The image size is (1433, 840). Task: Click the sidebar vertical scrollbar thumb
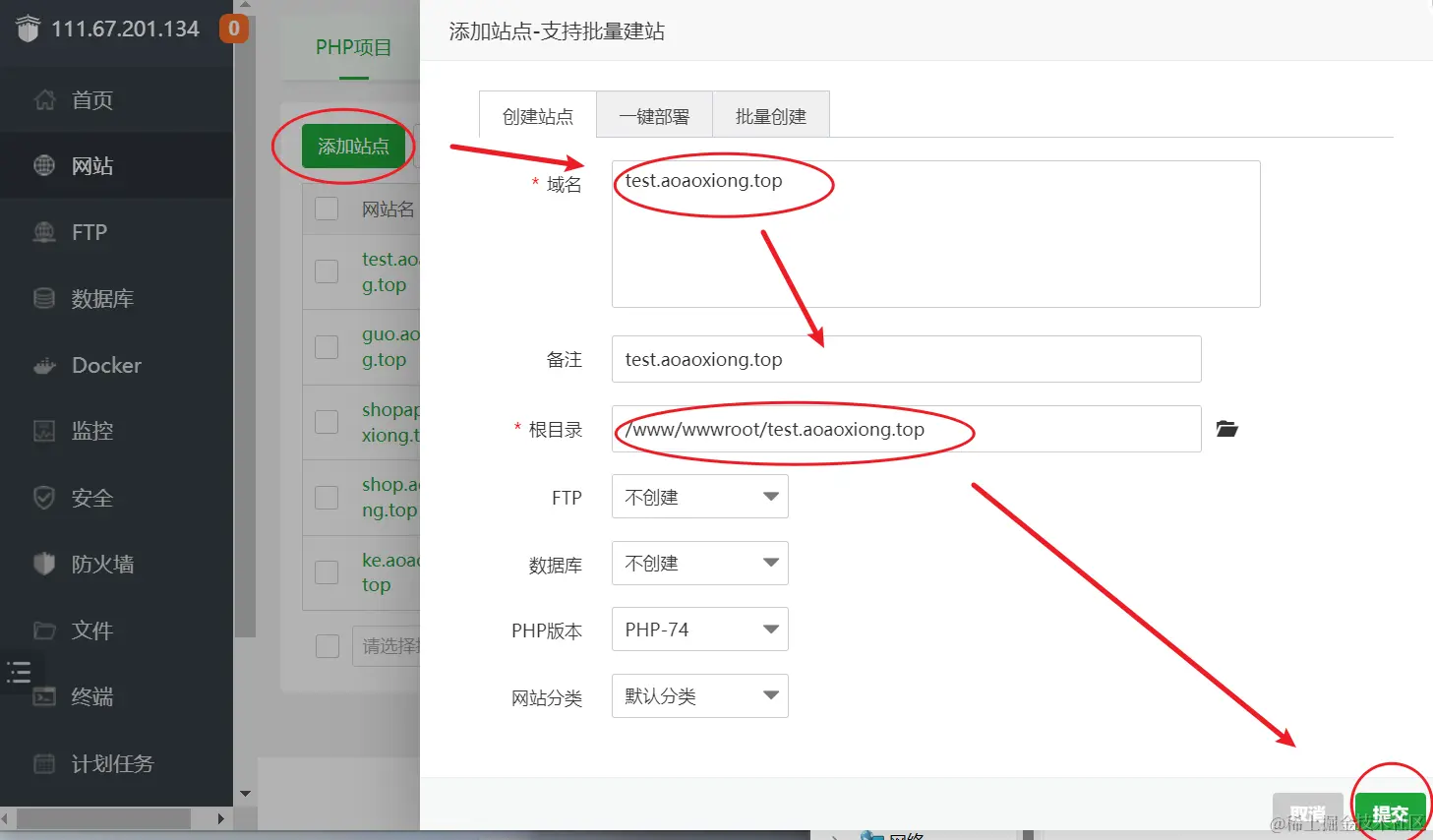[246, 325]
